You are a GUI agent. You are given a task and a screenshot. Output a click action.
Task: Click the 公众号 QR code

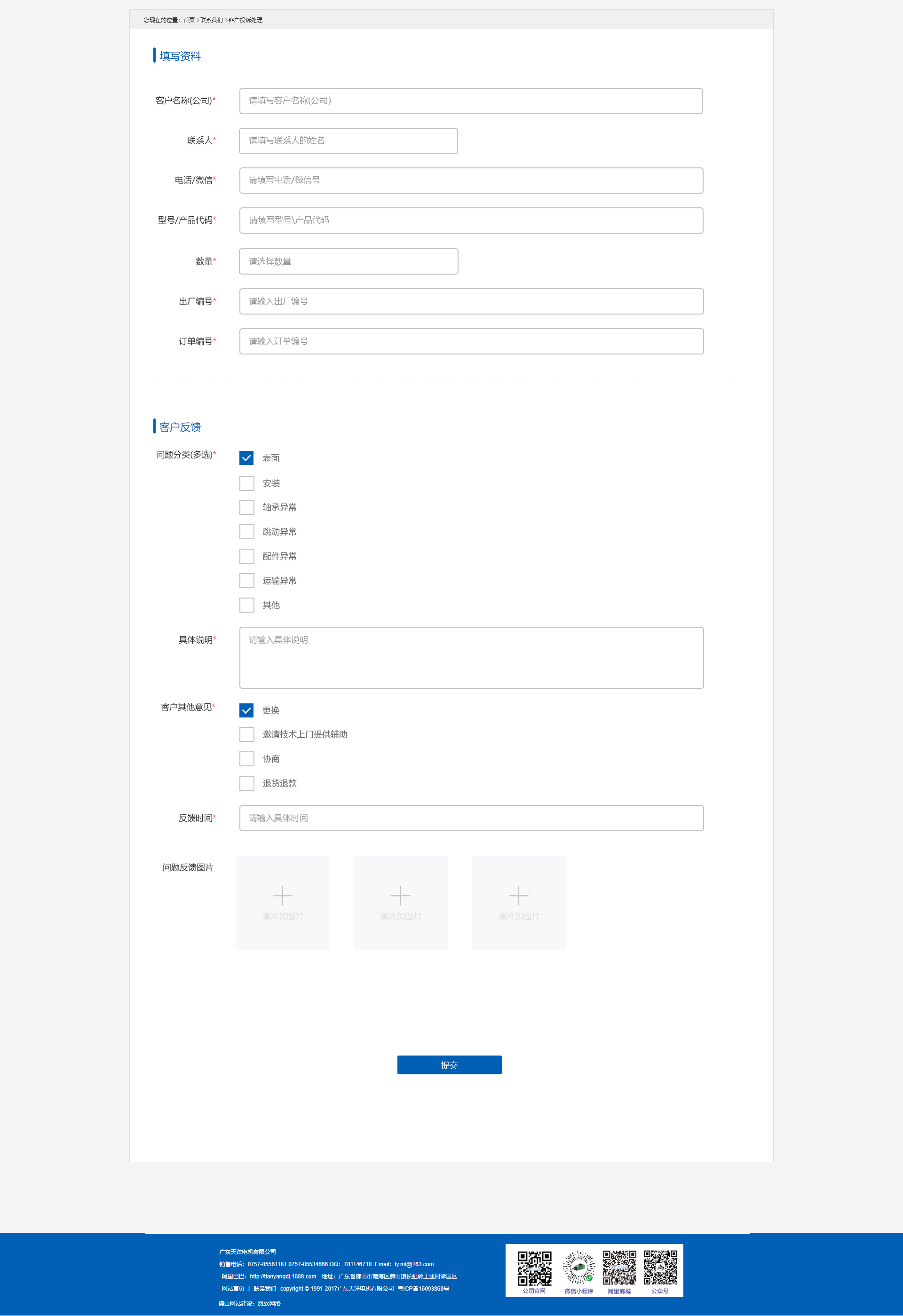[x=660, y=1269]
